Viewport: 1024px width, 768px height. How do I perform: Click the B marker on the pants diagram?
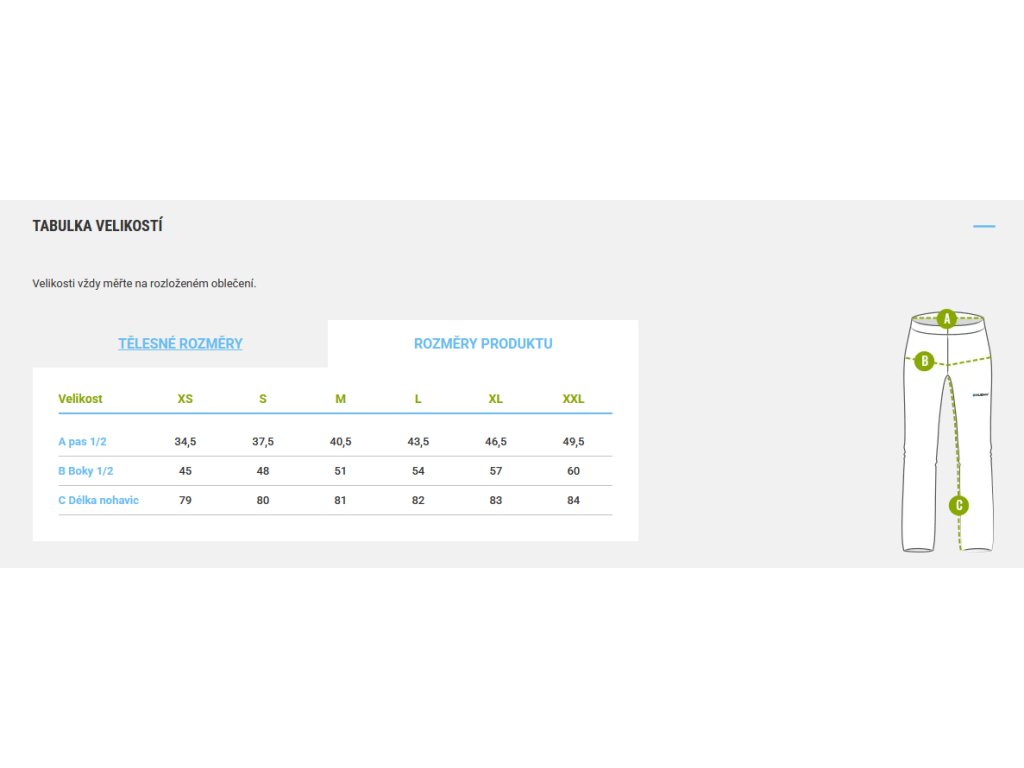[924, 360]
